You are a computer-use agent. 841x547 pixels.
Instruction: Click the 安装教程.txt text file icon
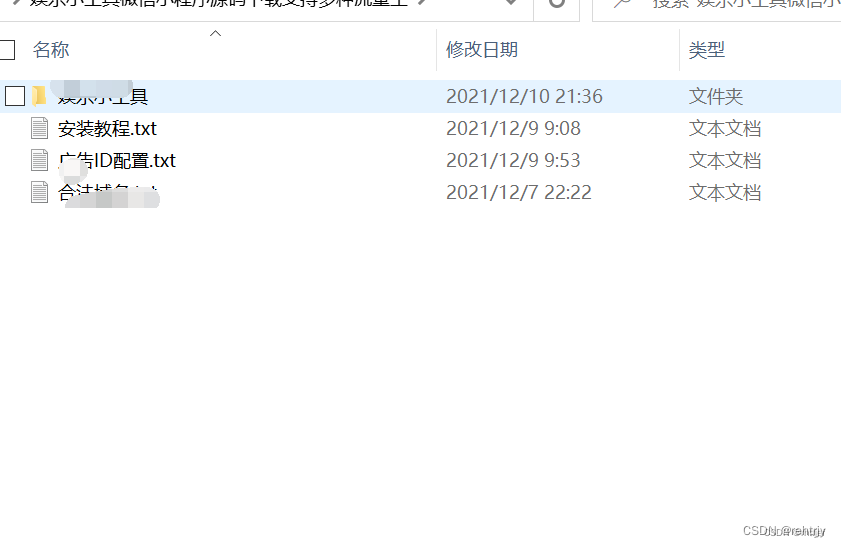39,128
